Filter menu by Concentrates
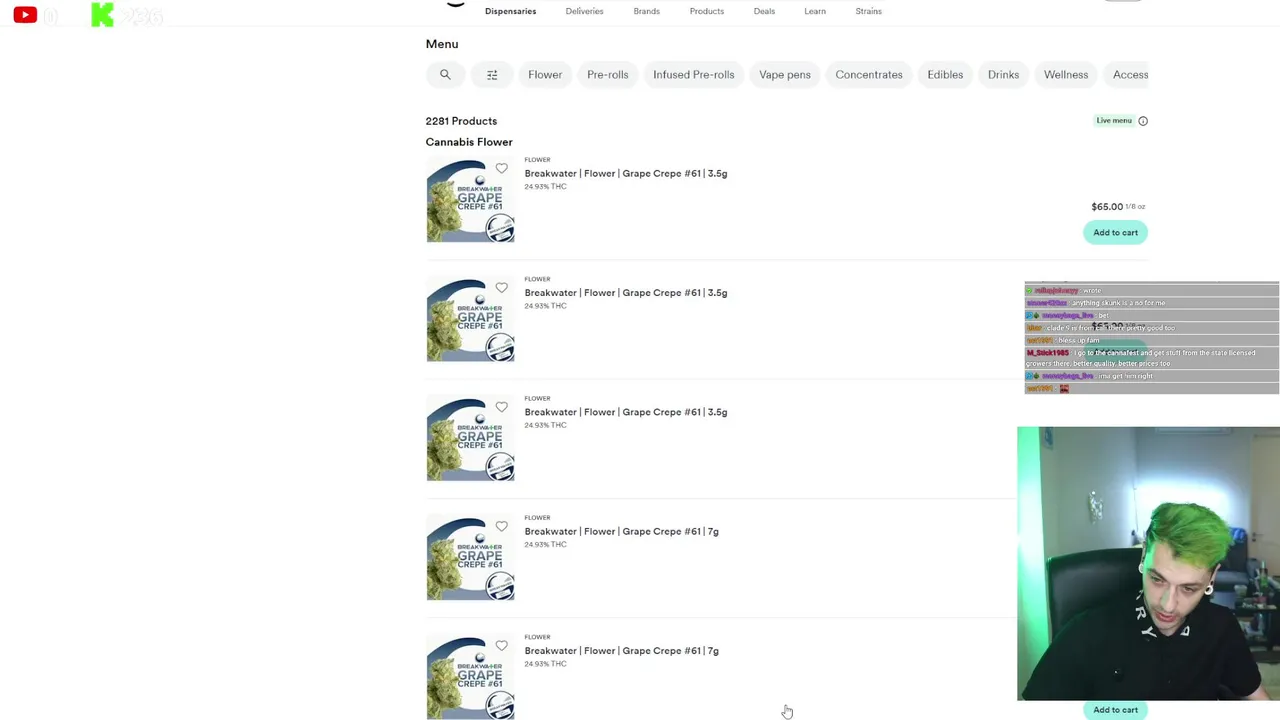The image size is (1280, 720). (869, 75)
